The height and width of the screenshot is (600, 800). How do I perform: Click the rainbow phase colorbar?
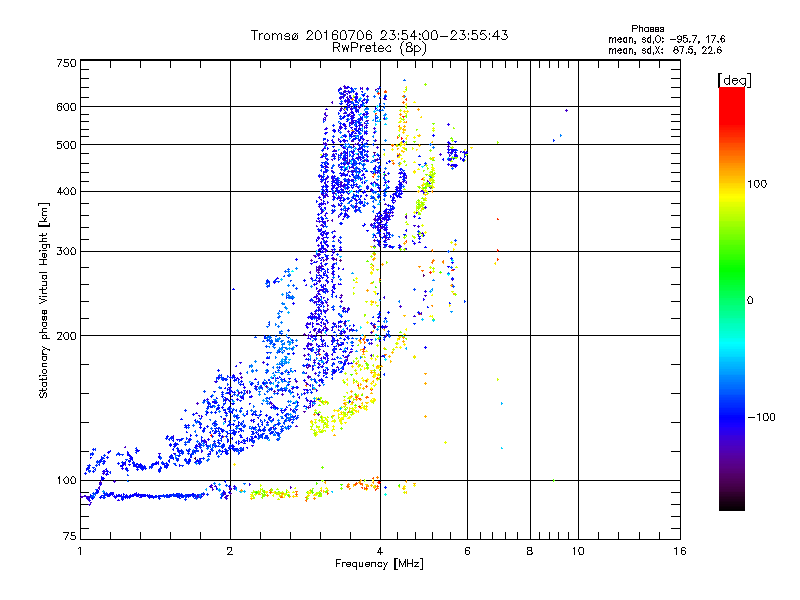[732, 299]
